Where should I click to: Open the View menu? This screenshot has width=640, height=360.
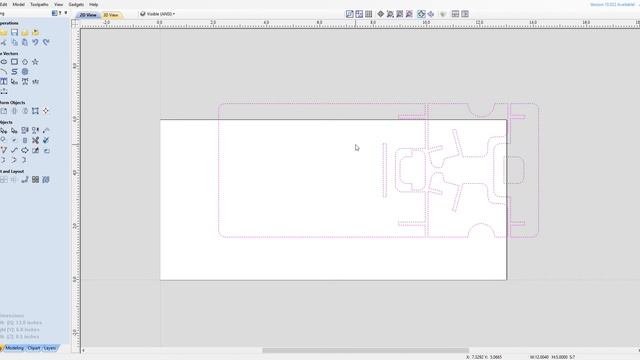[x=59, y=4]
